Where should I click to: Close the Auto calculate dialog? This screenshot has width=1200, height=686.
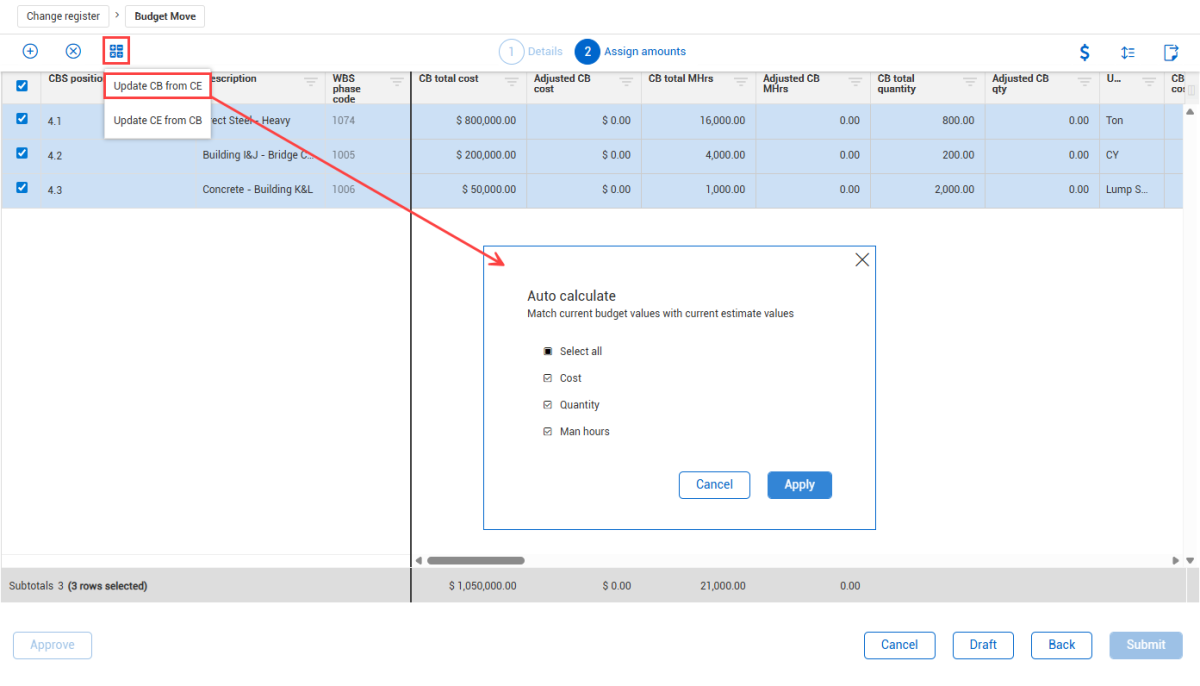click(x=862, y=260)
